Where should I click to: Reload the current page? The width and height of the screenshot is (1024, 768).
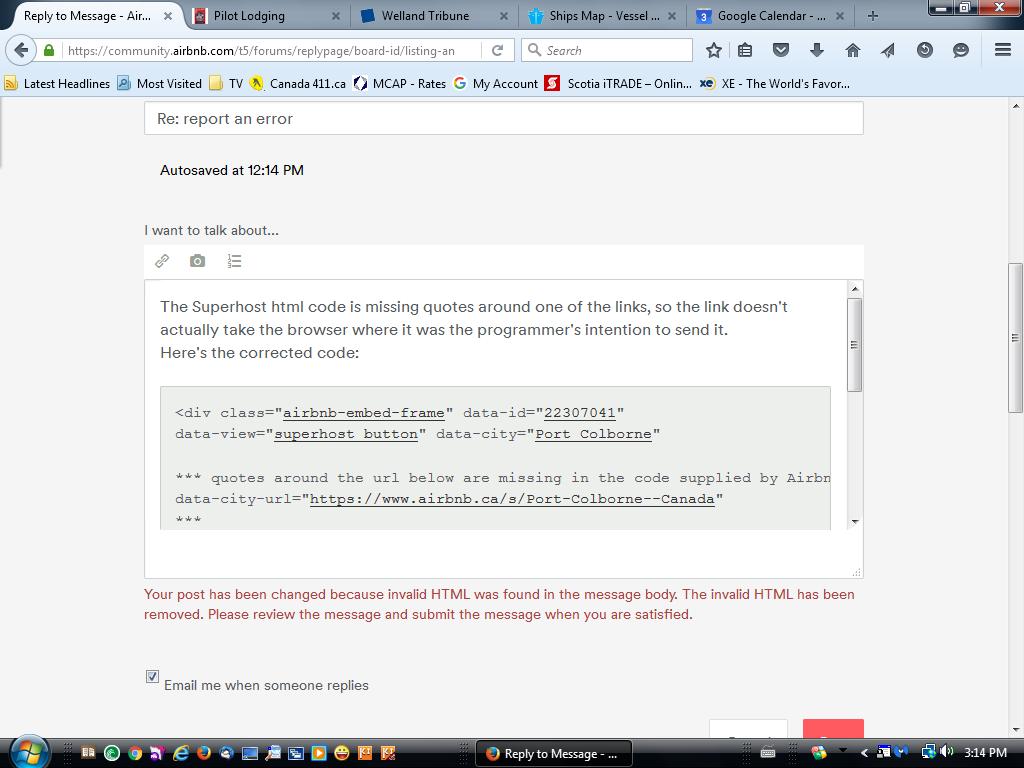point(497,49)
